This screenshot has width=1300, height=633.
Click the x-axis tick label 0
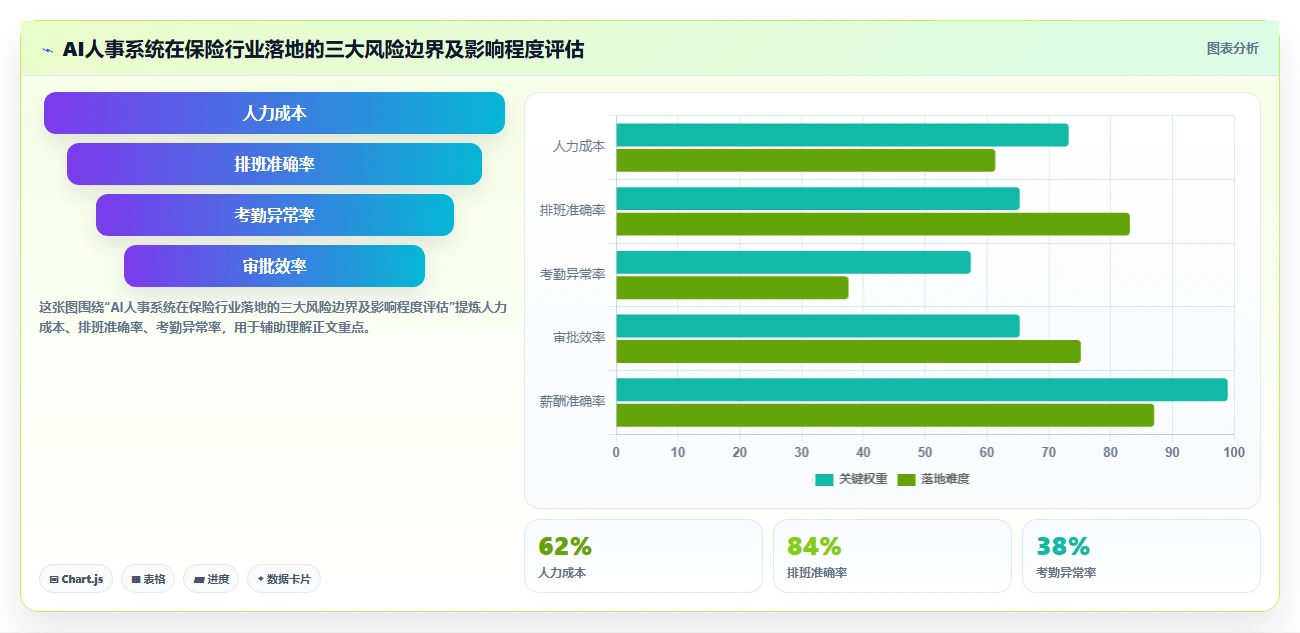click(616, 452)
